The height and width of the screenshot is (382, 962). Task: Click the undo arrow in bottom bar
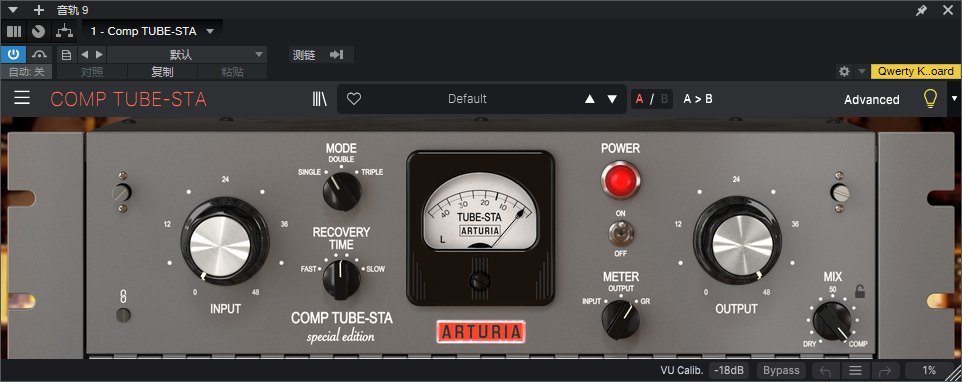[825, 370]
